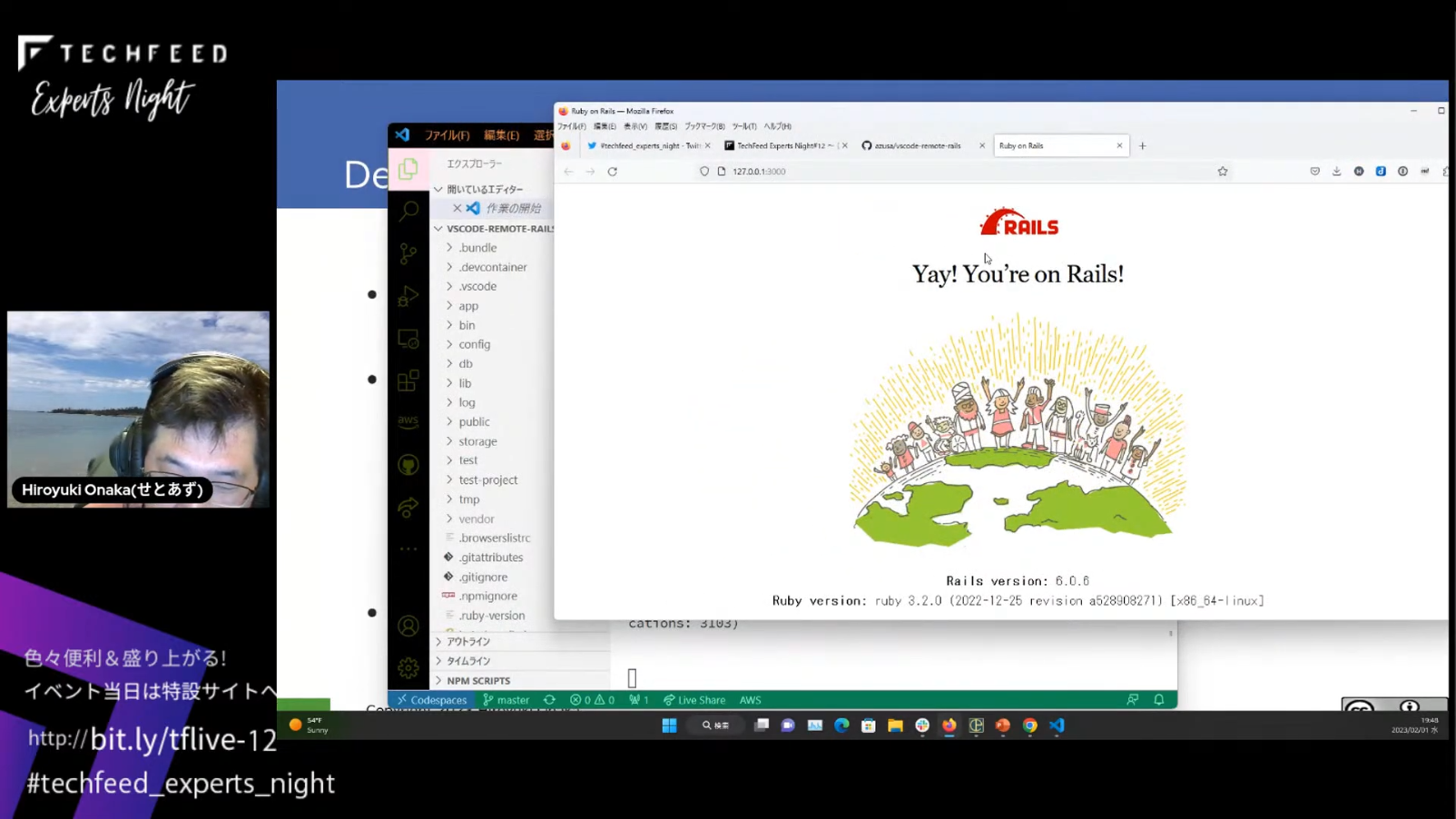
Task: Click the blue J extension icon in Firefox toolbar
Action: click(x=1381, y=172)
